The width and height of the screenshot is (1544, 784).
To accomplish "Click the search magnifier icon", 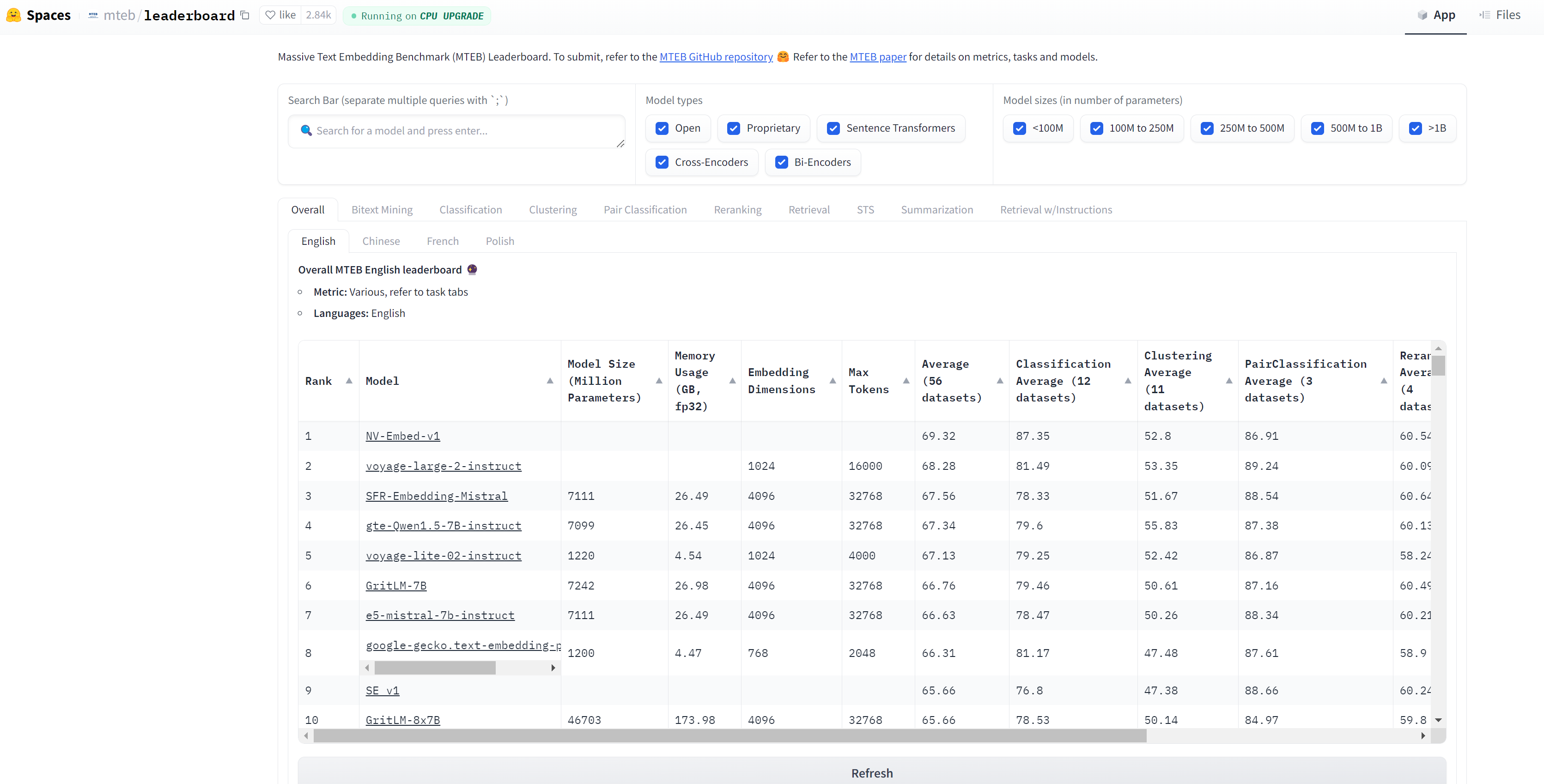I will (x=306, y=131).
